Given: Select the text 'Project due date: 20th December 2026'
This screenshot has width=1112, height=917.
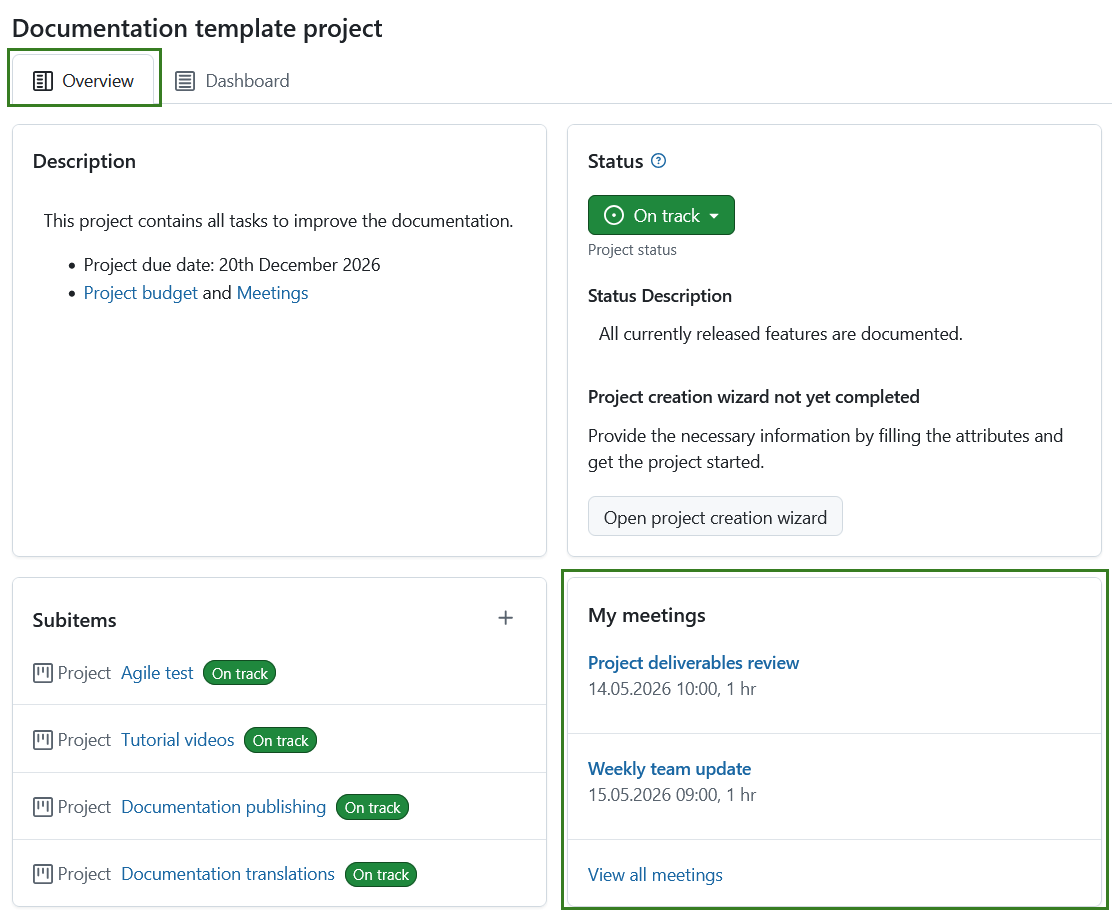Looking at the screenshot, I should tap(232, 265).
